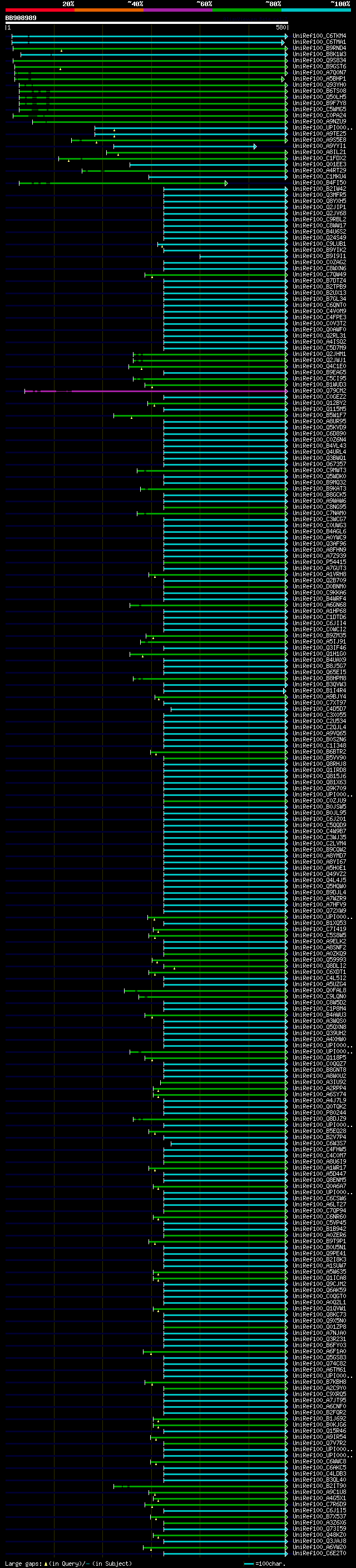
Task: Select the UniRef100_A5BHP1 label
Action: pos(319,78)
